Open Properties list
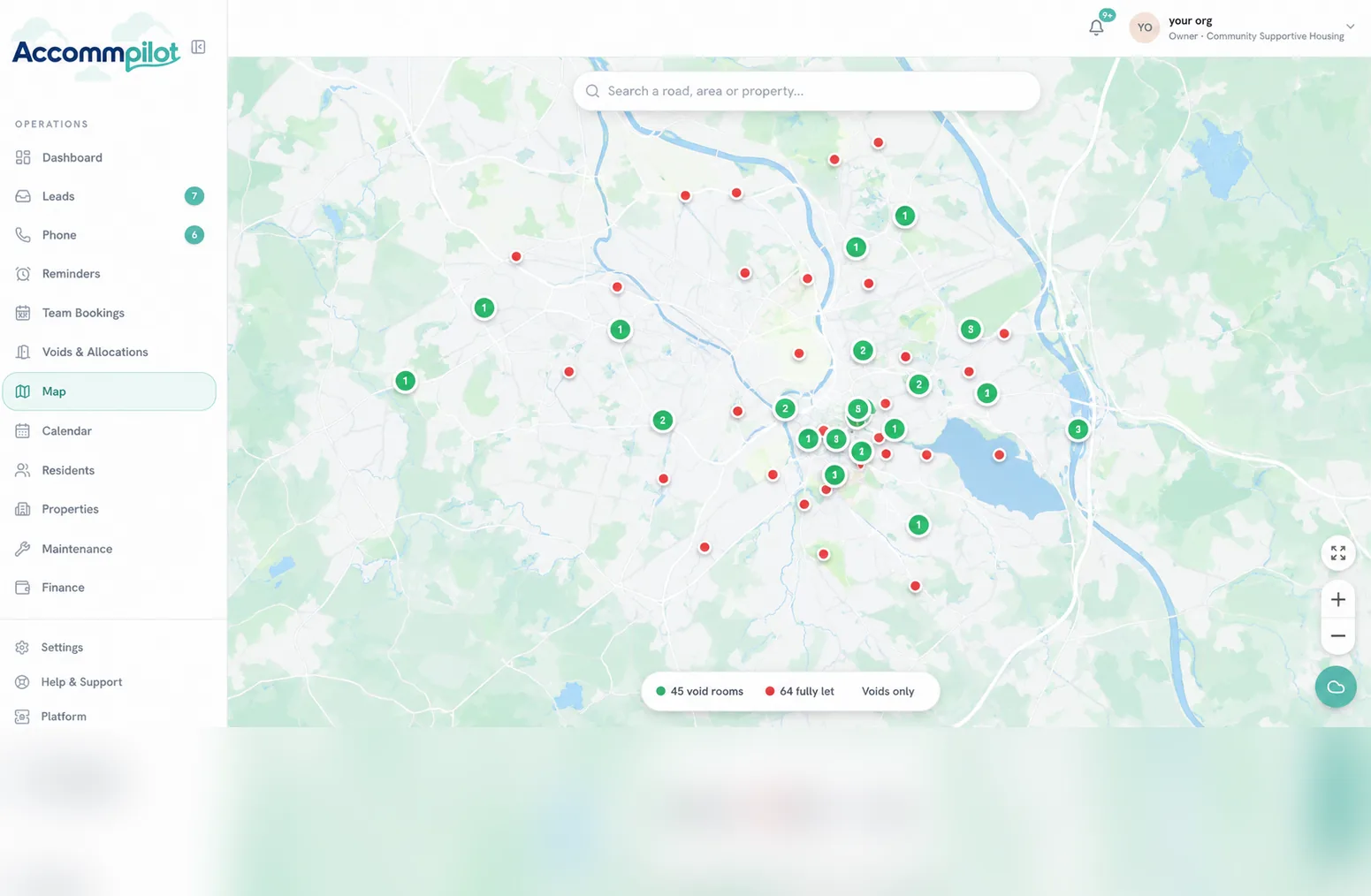The height and width of the screenshot is (896, 1371). click(109, 509)
